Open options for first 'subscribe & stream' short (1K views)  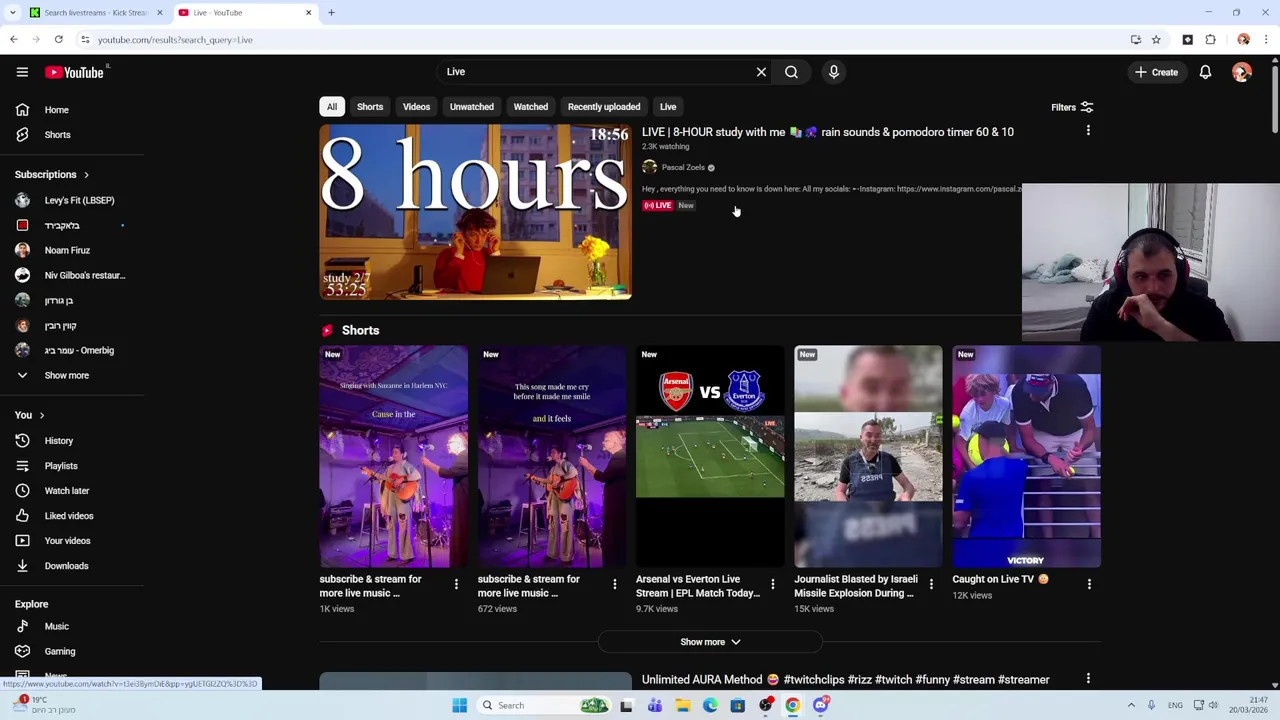click(456, 584)
